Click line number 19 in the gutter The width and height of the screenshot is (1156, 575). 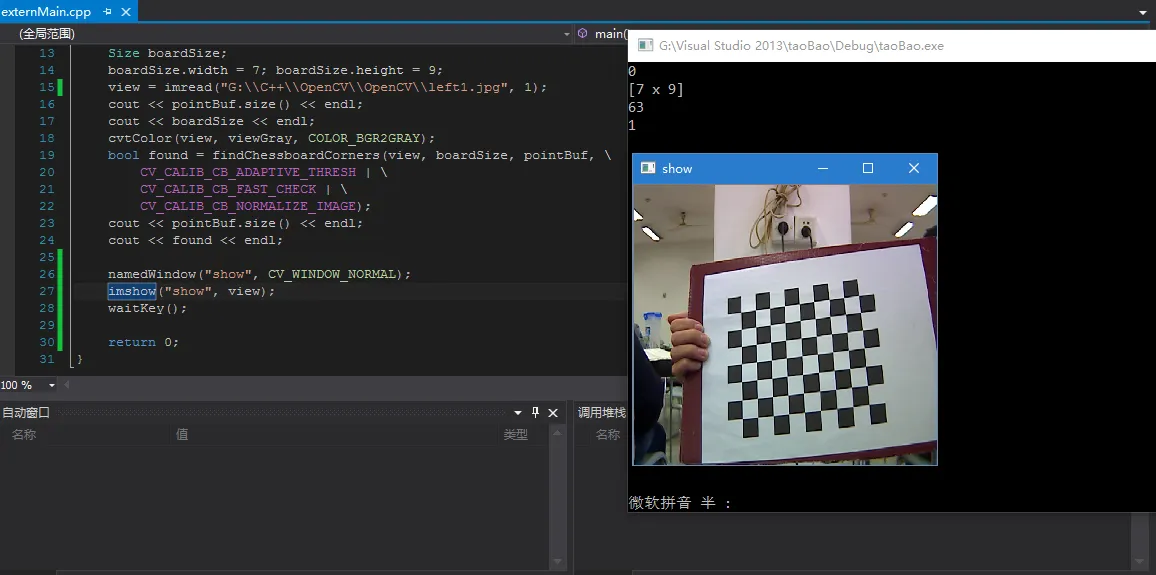(x=46, y=155)
